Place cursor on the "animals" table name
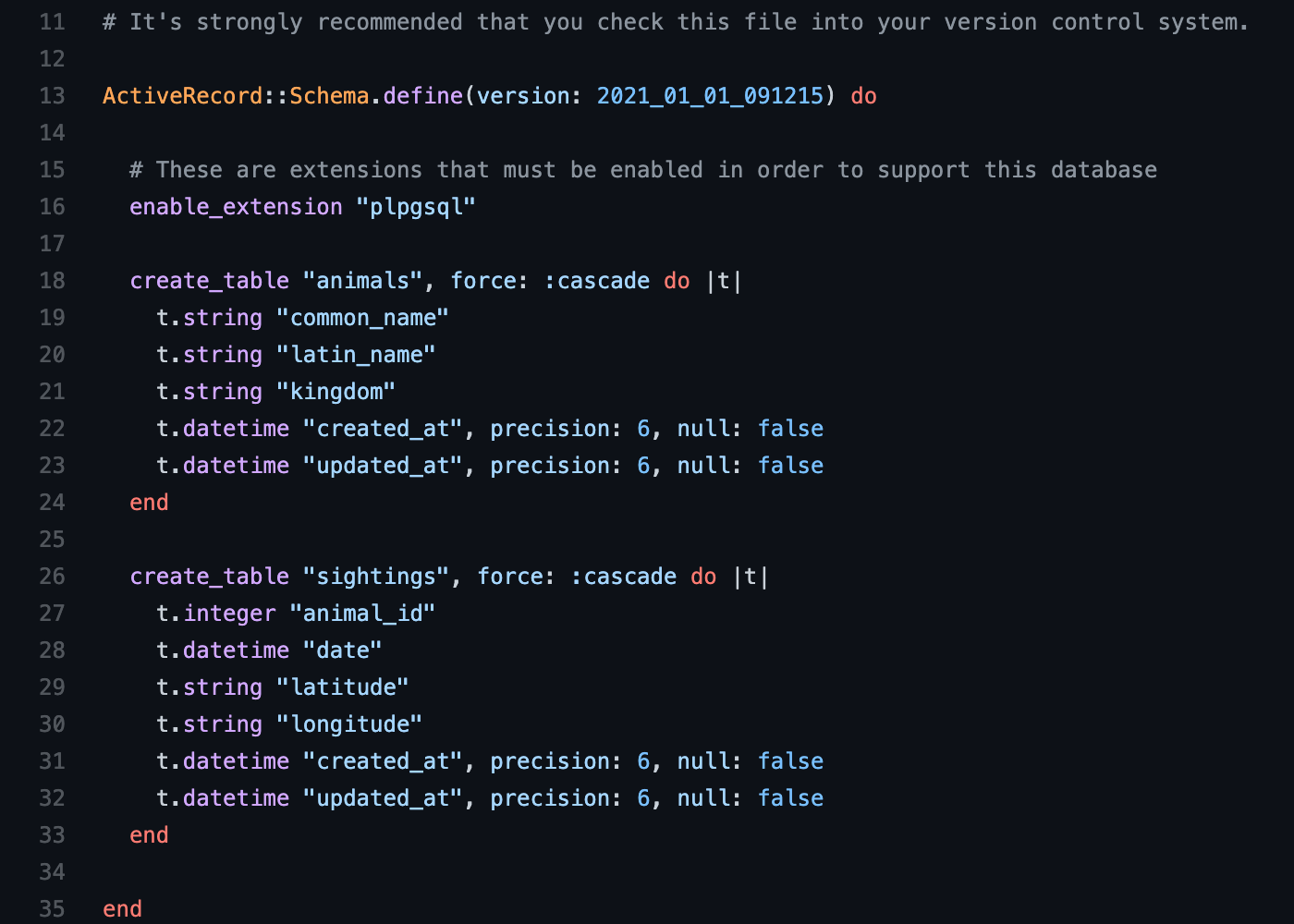This screenshot has height=924, width=1294. pos(362,281)
